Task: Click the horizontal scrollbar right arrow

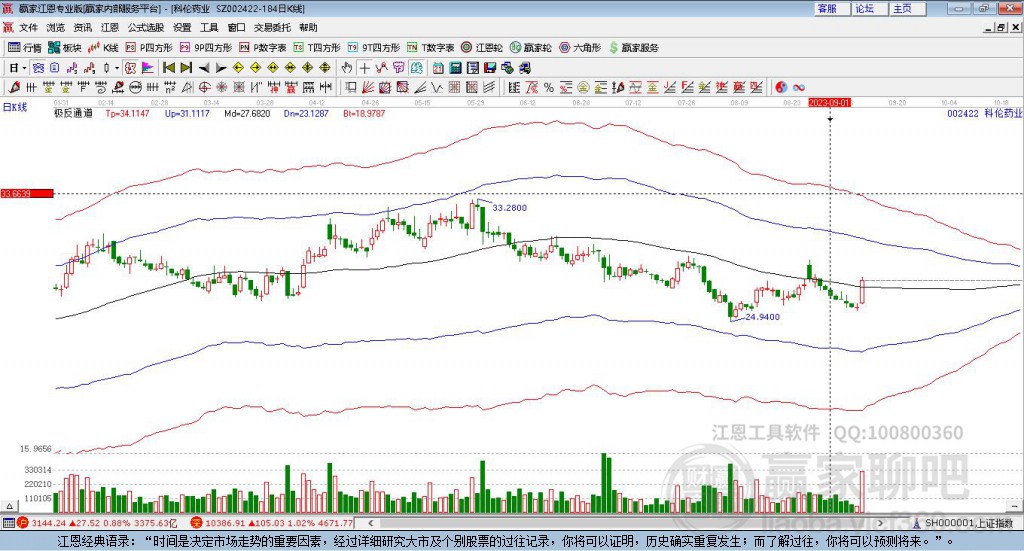Action: [x=881, y=523]
